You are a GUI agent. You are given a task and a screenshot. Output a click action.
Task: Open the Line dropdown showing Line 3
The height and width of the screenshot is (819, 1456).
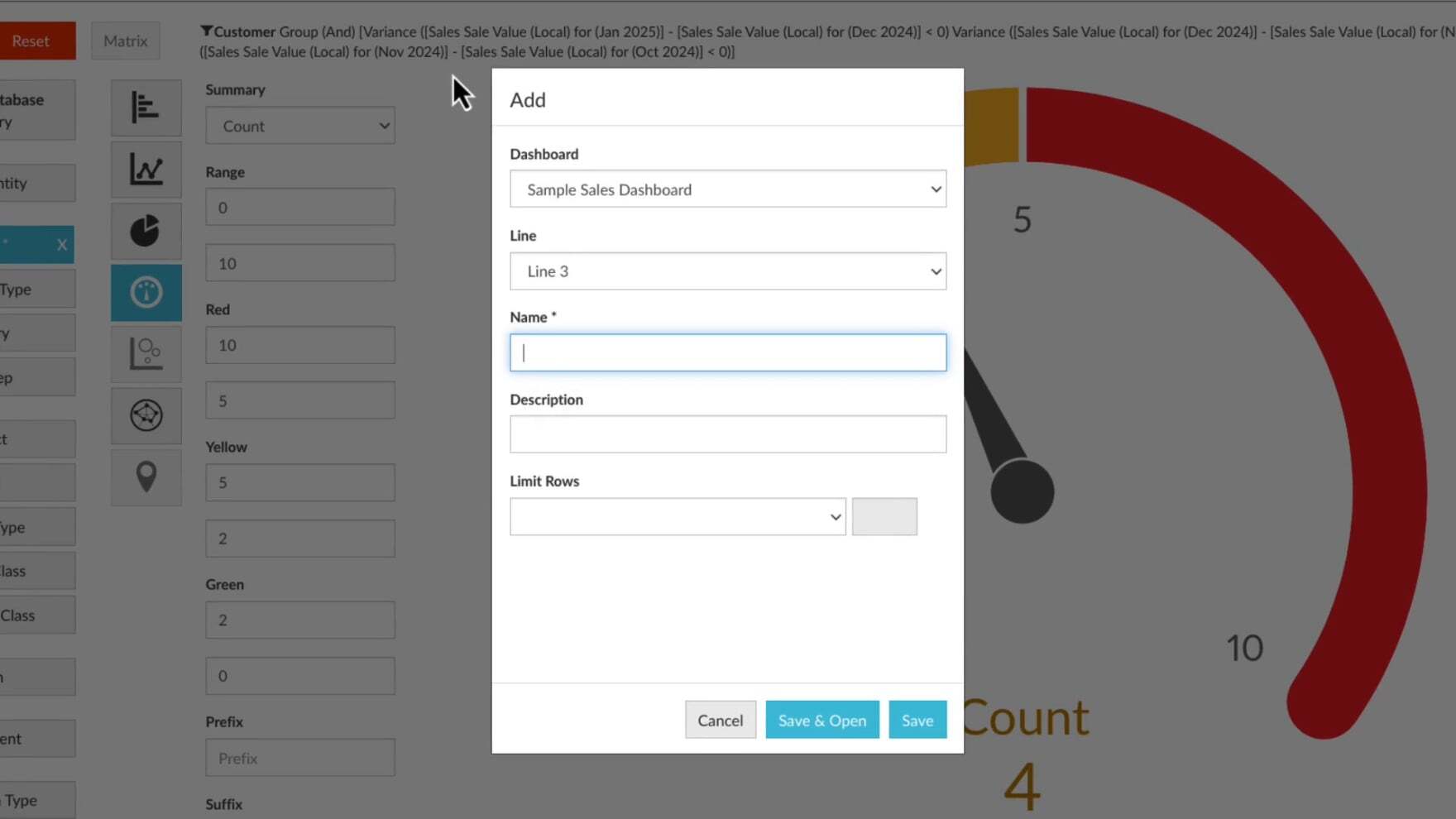pos(728,271)
